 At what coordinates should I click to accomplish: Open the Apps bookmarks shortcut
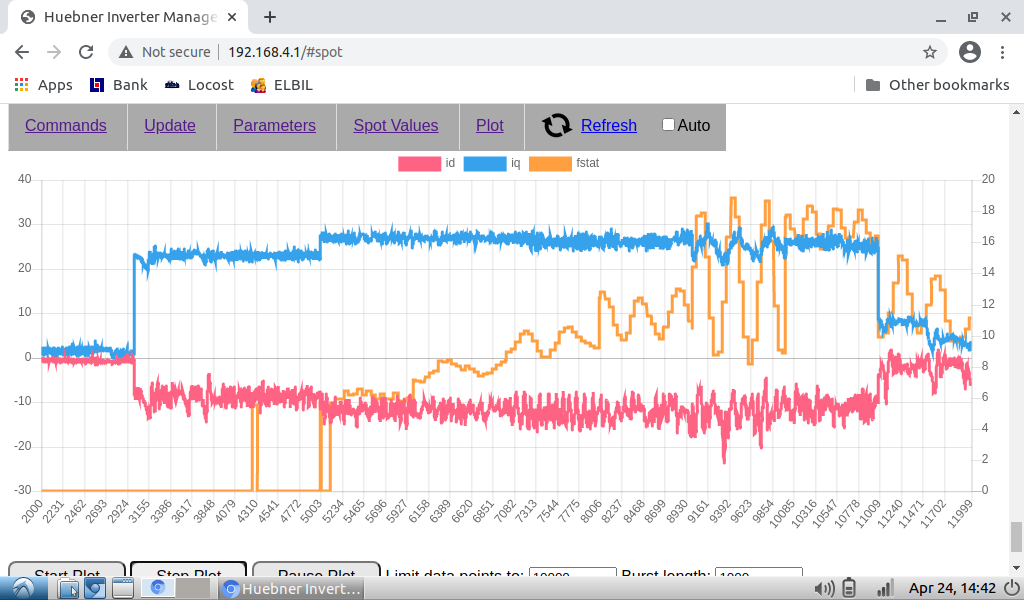tap(43, 85)
